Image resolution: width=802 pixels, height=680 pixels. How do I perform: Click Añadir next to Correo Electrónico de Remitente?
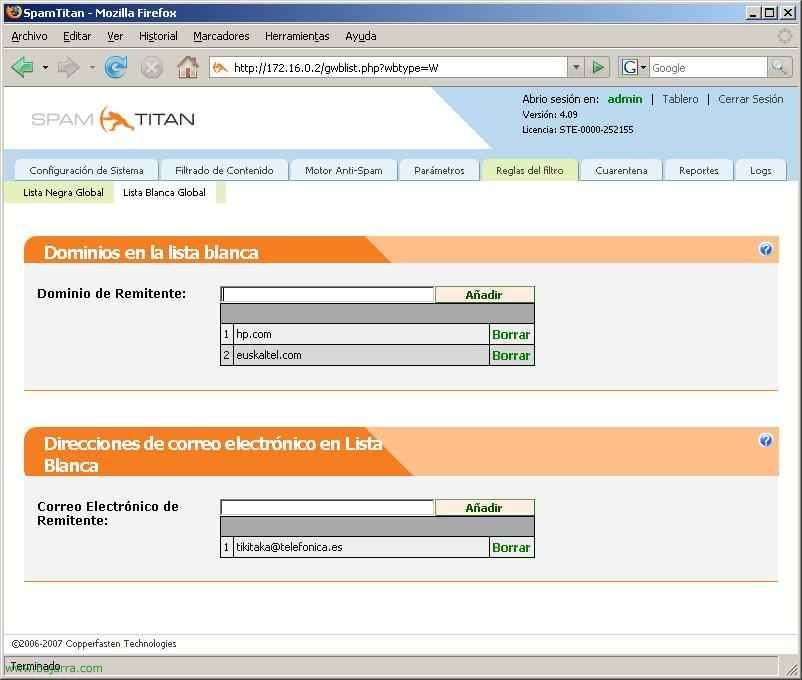point(484,508)
